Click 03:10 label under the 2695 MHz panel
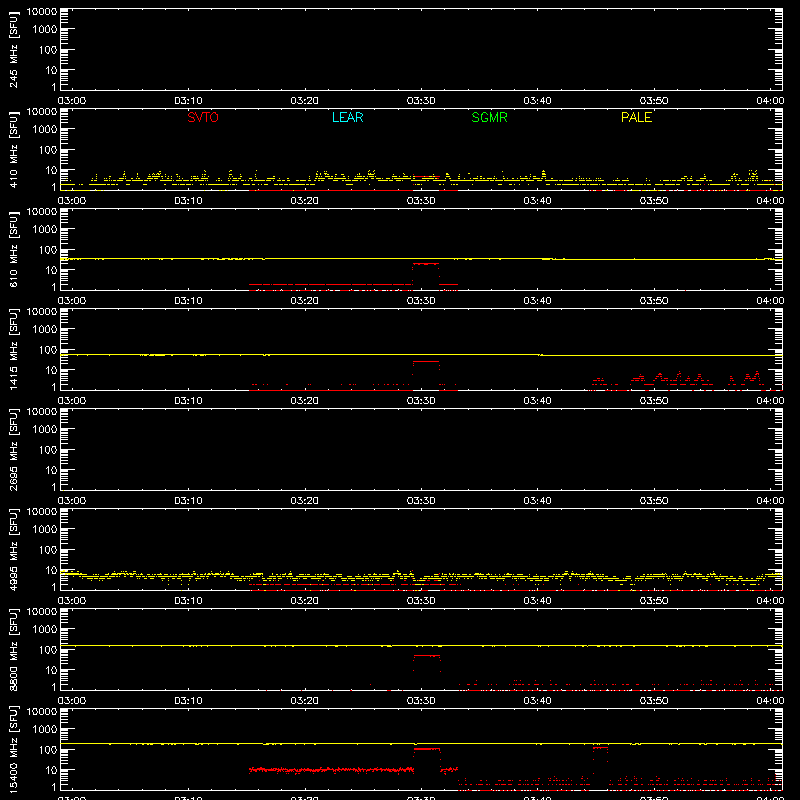The height and width of the screenshot is (800, 800). coord(188,501)
